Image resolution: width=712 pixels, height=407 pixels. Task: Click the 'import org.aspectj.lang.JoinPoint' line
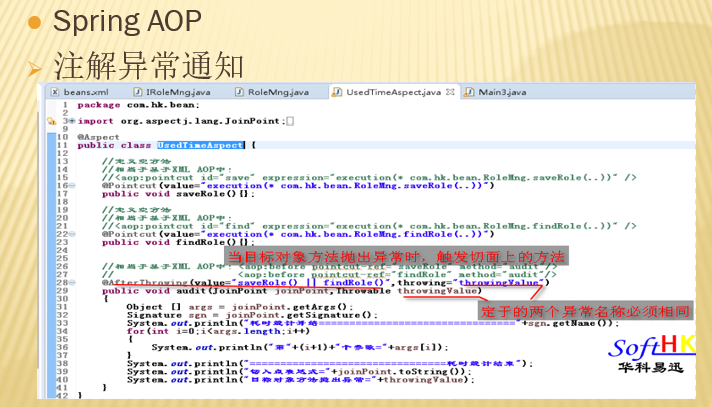pos(181,121)
